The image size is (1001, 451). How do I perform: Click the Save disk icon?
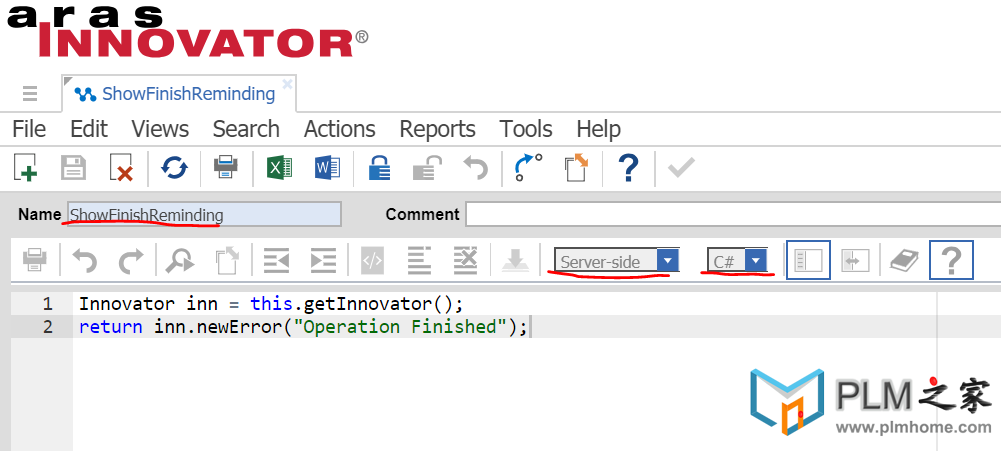[73, 169]
